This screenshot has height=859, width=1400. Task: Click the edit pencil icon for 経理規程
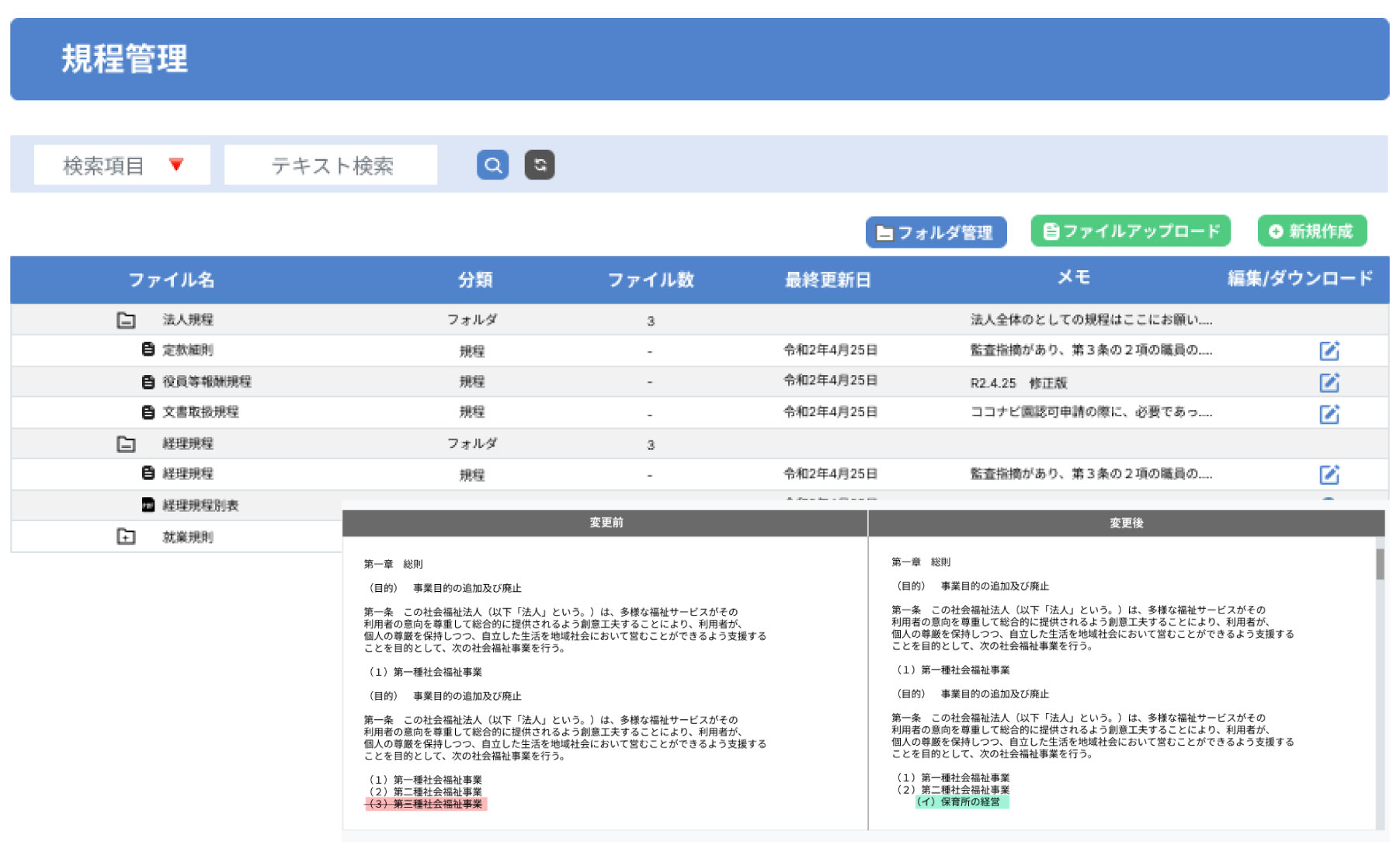pyautogui.click(x=1331, y=475)
